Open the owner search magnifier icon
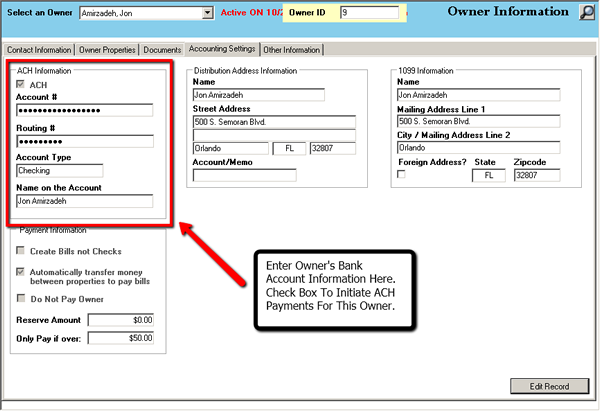This screenshot has height=411, width=600. [586, 12]
